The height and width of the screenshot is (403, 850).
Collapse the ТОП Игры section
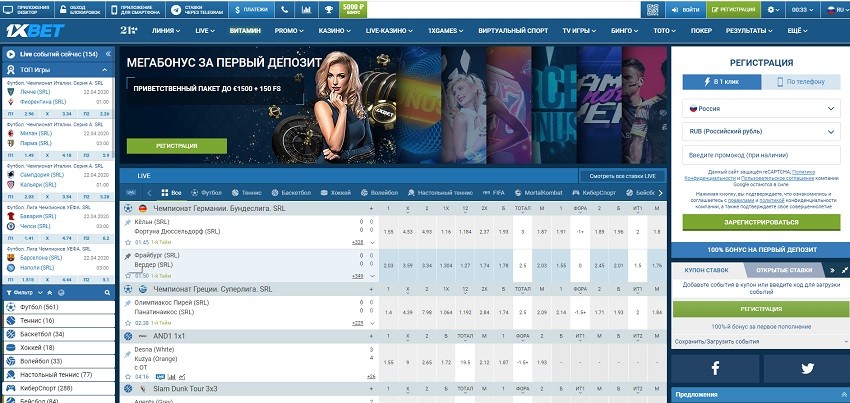pos(105,70)
